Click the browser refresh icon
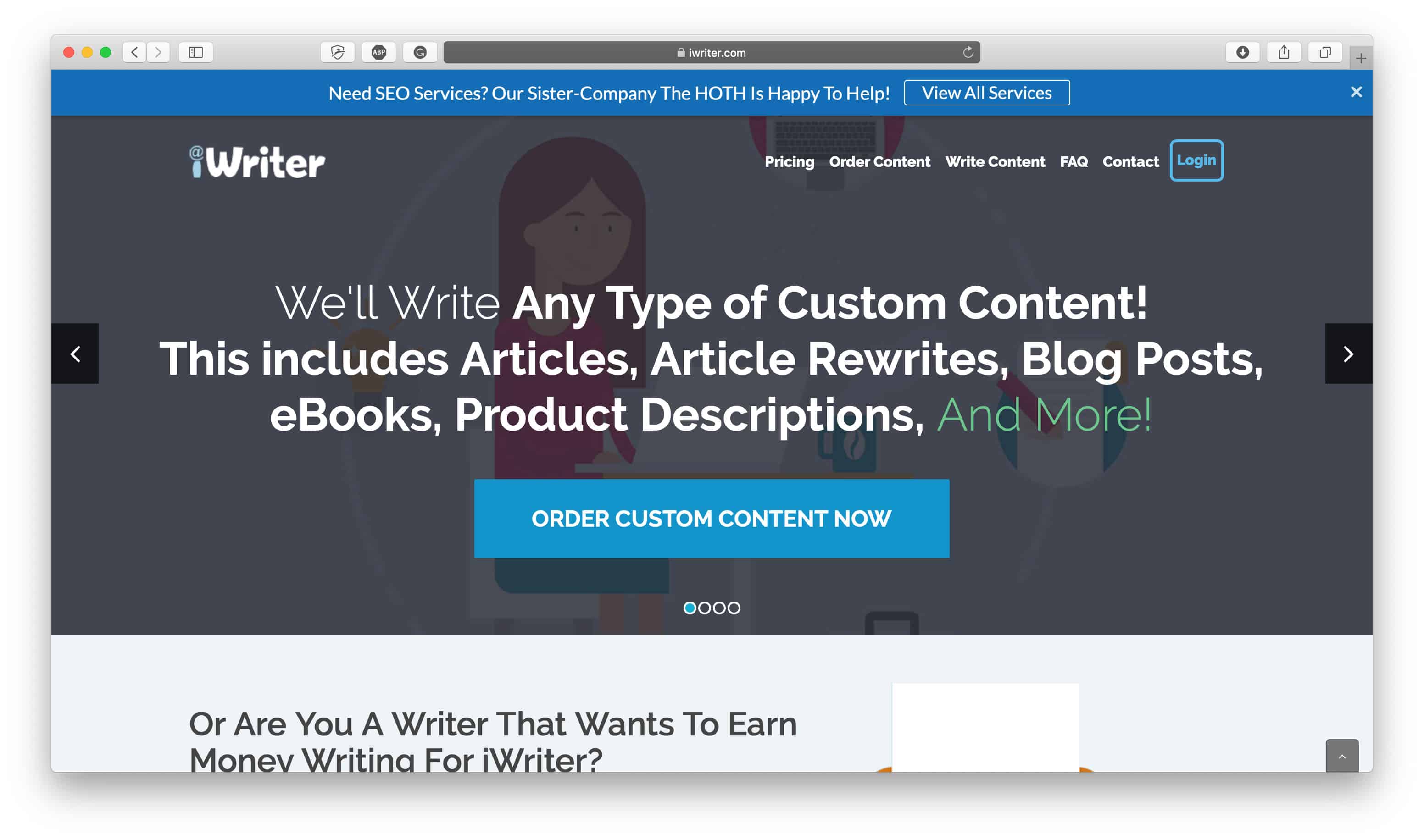 click(x=967, y=52)
